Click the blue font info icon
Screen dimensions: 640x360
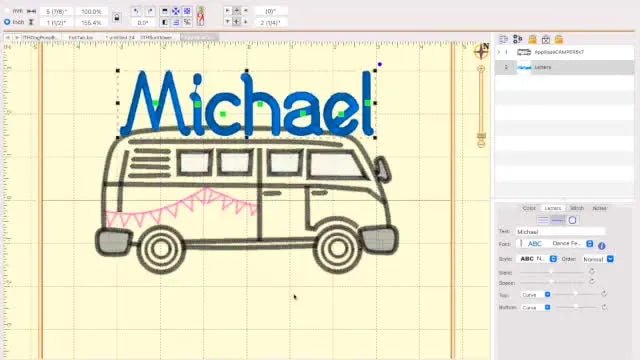(x=602, y=246)
